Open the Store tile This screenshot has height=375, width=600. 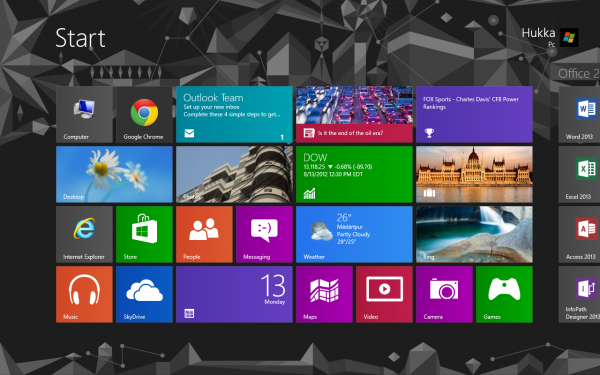coord(144,234)
